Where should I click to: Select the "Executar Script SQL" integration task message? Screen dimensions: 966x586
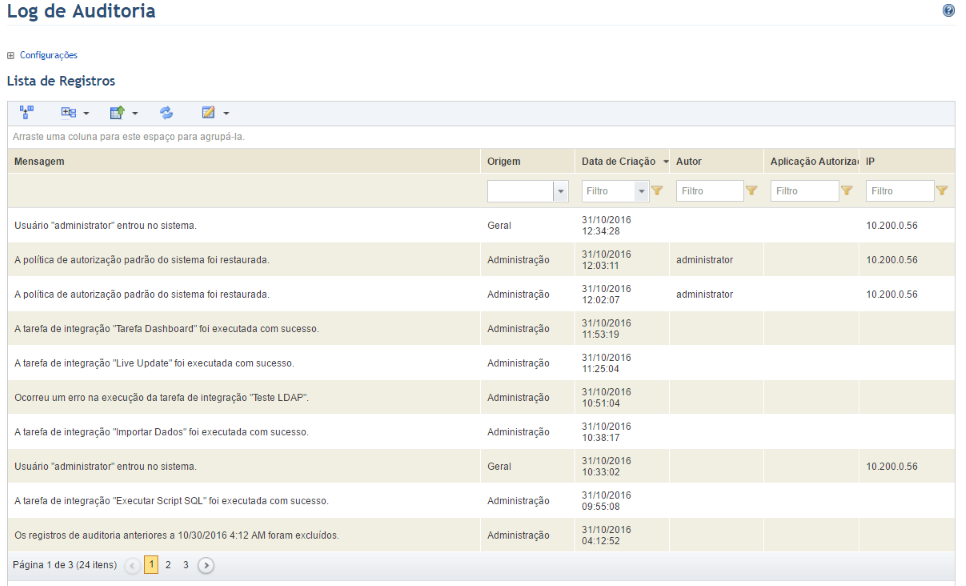[x=171, y=502]
